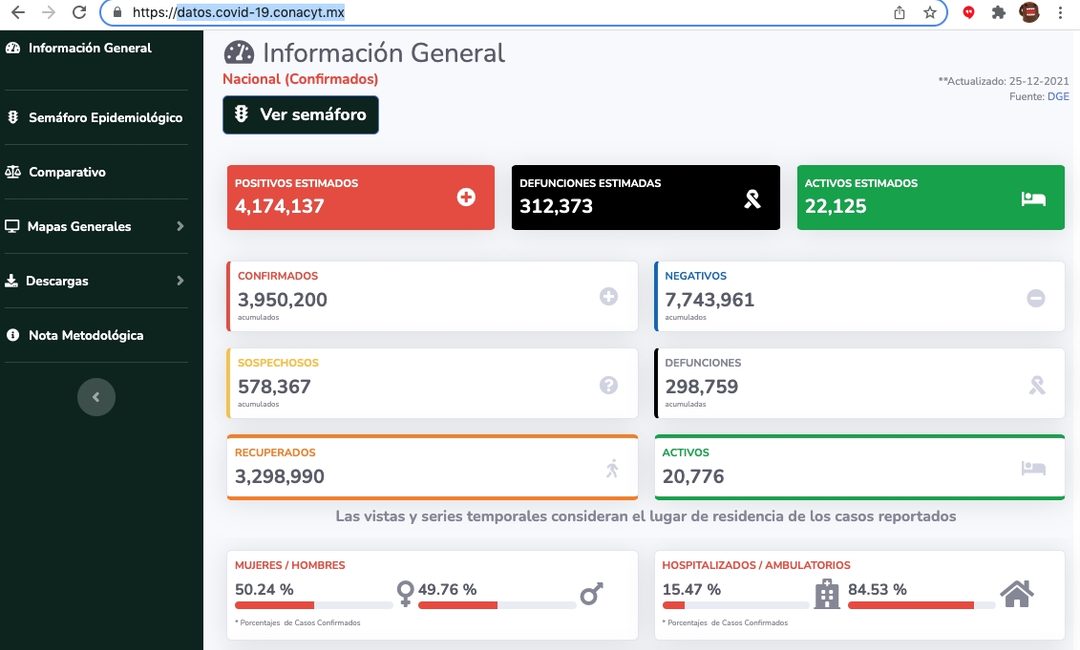Open the browser extensions puzzle icon
This screenshot has height=650, width=1080.
pos(998,12)
